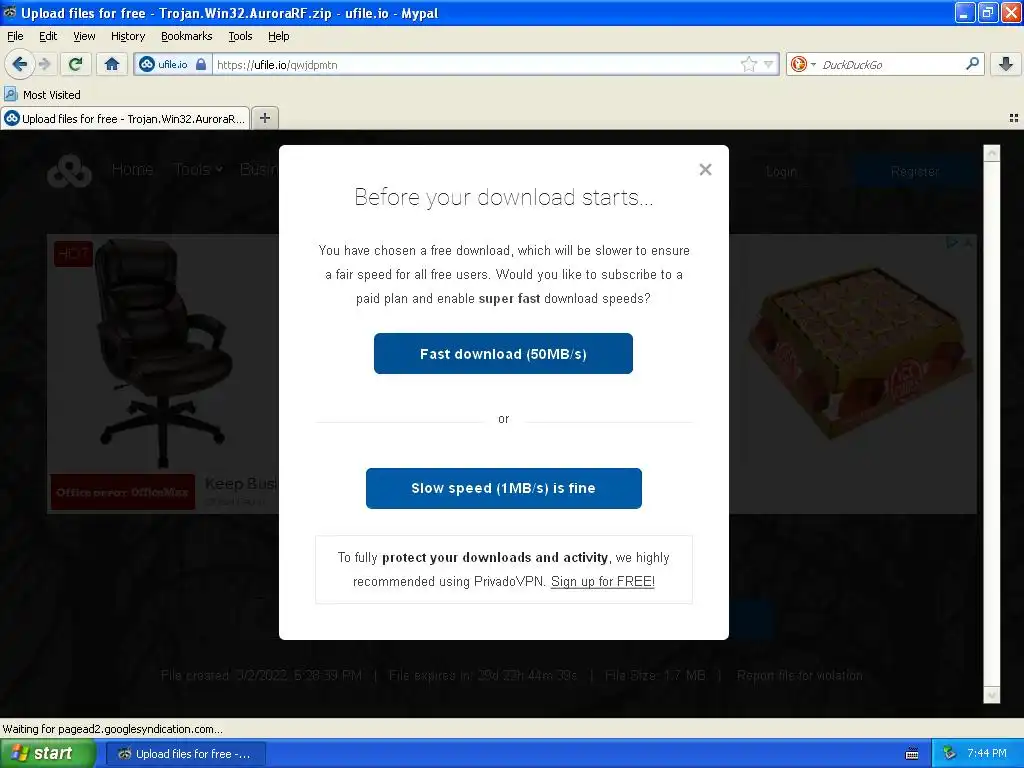Open the History menu

(x=127, y=36)
